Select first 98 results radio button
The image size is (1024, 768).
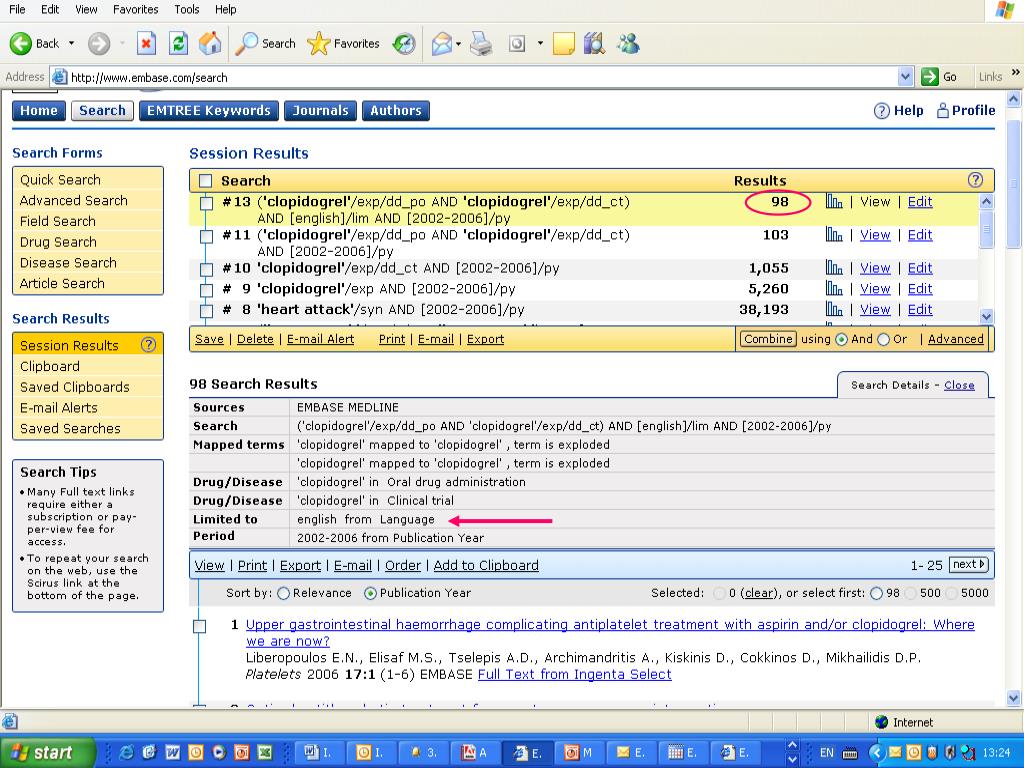[876, 594]
